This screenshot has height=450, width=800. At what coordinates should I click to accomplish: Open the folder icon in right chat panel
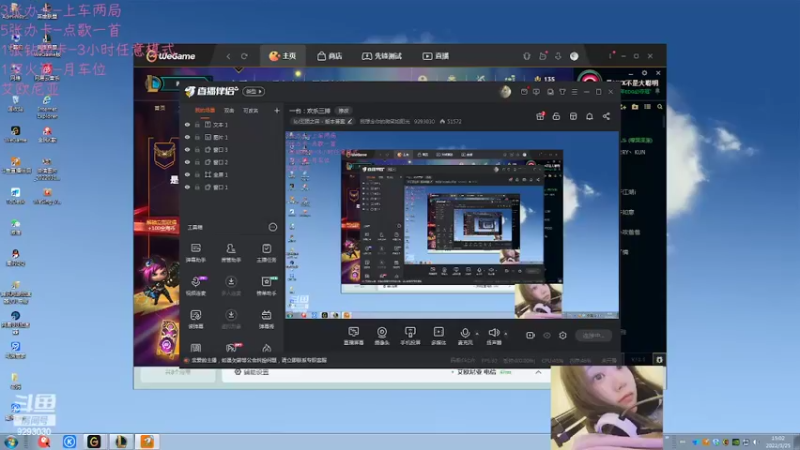tap(635, 107)
